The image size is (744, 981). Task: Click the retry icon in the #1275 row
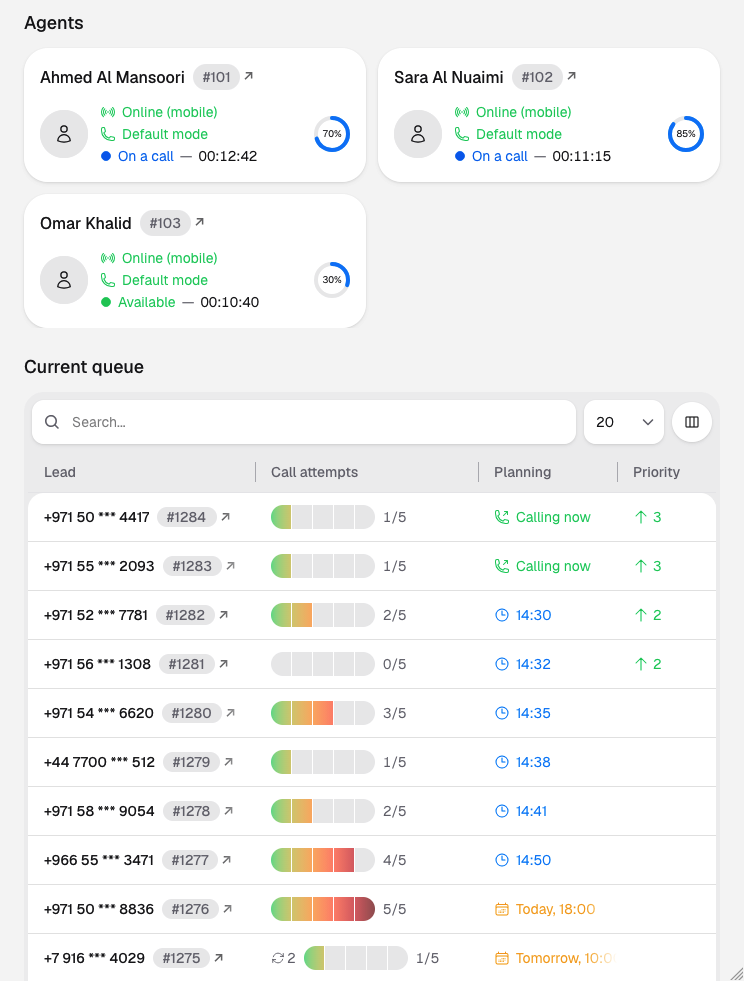[278, 958]
